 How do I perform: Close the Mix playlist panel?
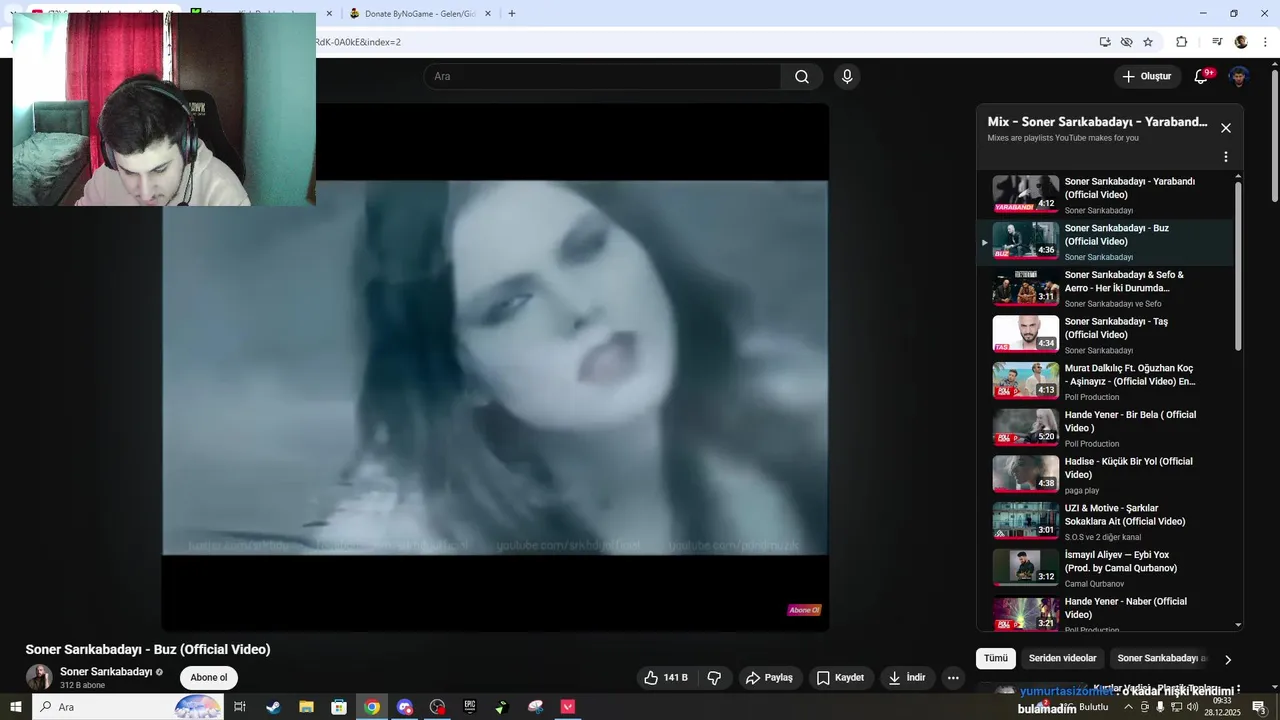[1226, 128]
